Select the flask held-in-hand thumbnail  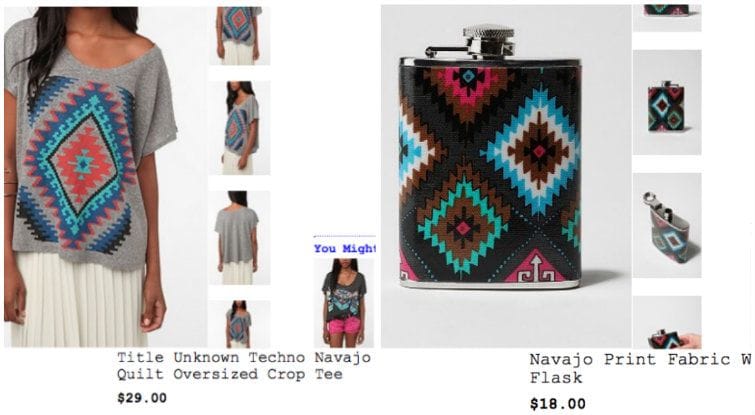667,322
